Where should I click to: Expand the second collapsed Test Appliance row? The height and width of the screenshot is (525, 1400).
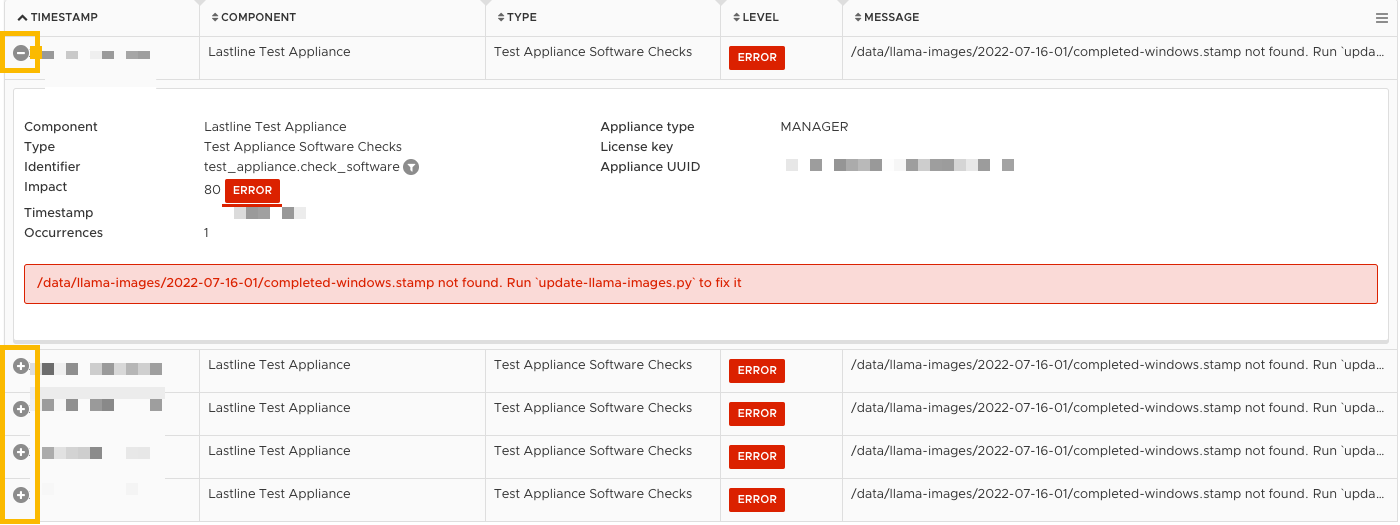click(21, 409)
